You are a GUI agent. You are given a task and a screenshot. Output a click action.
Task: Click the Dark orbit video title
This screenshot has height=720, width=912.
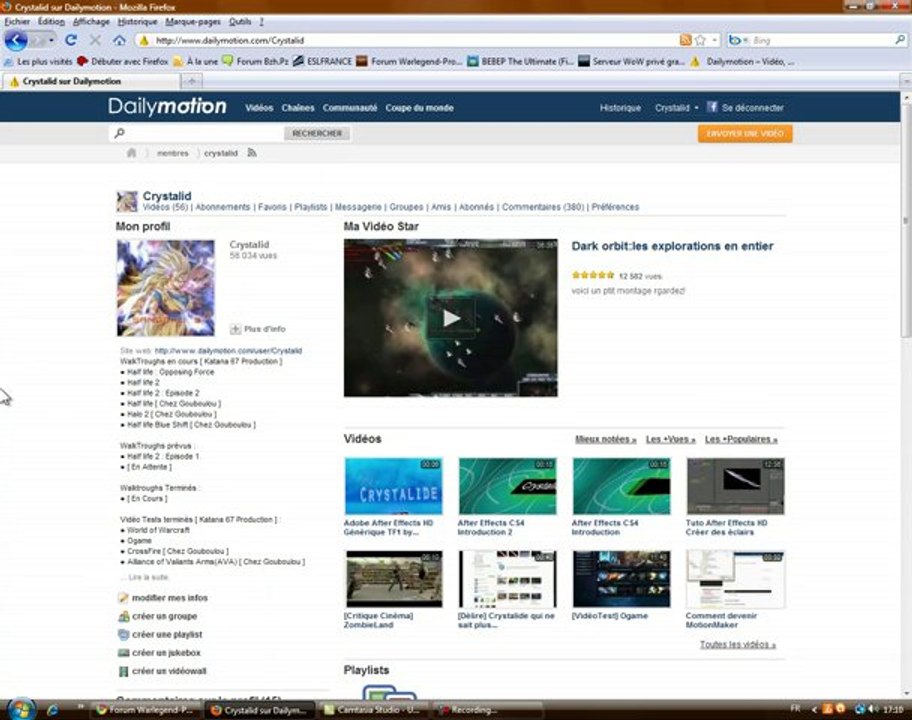point(672,246)
